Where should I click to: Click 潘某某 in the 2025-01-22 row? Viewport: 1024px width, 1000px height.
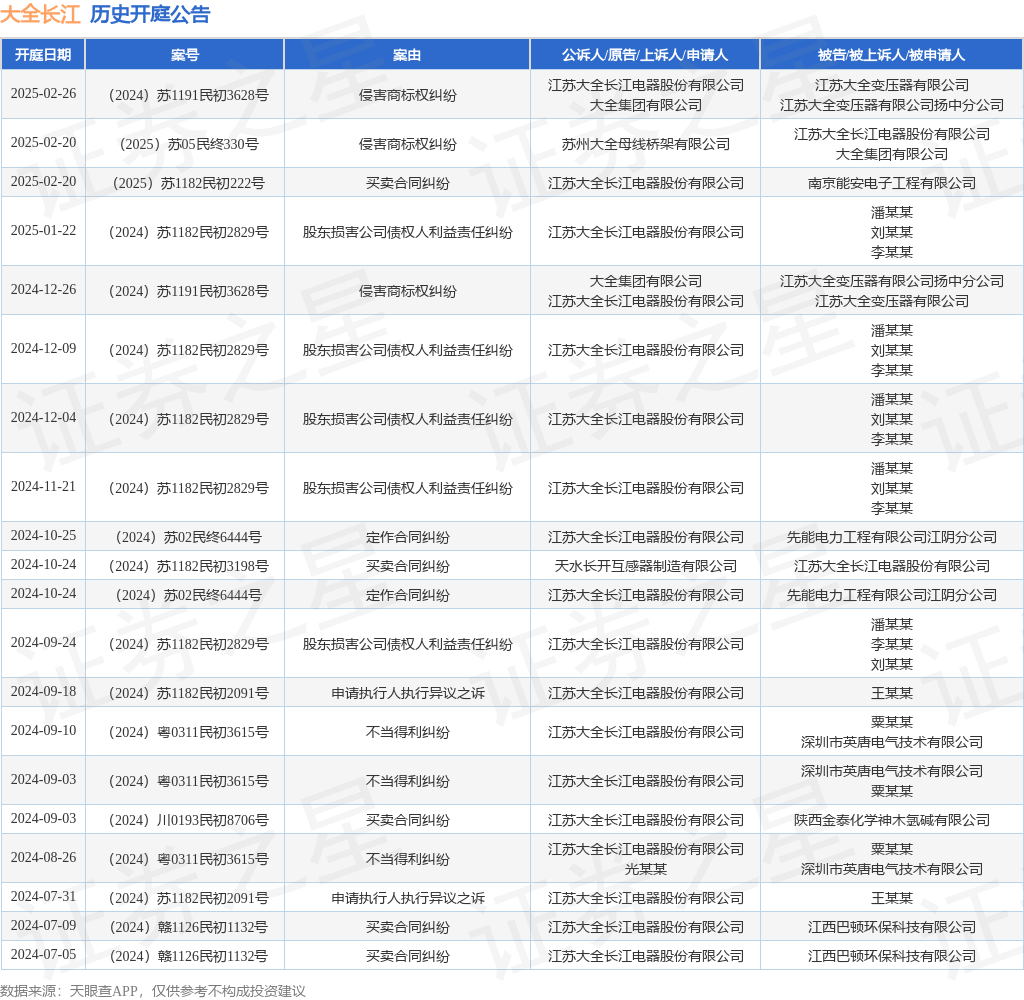891,212
